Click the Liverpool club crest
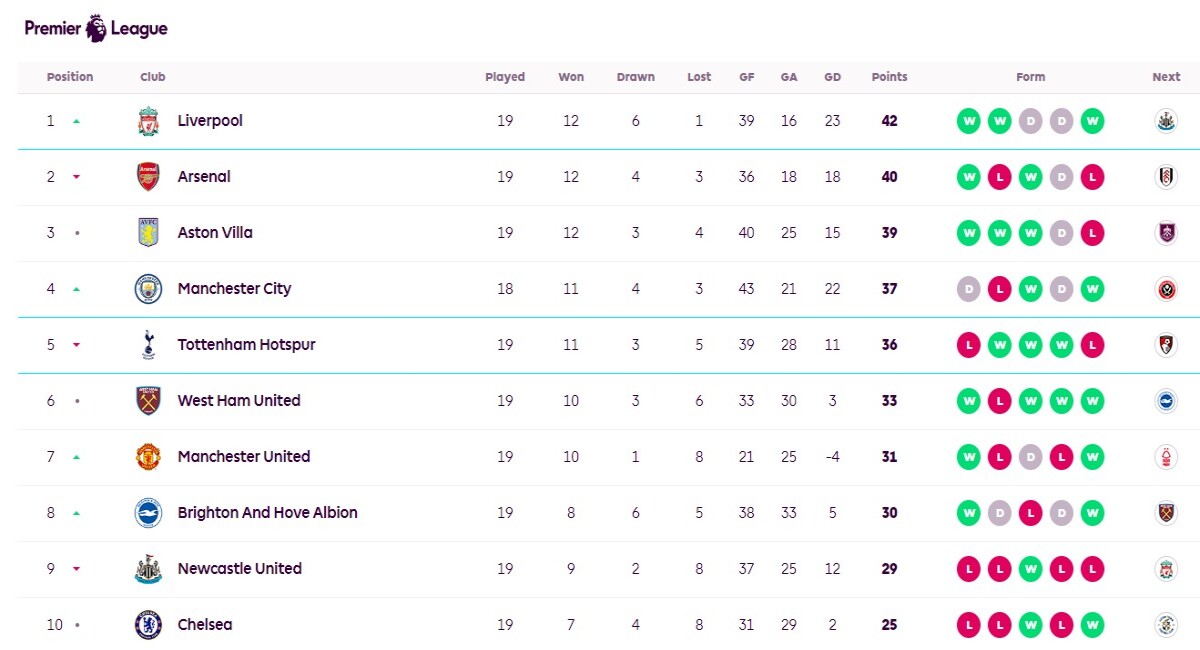This screenshot has width=1200, height=650. point(148,121)
